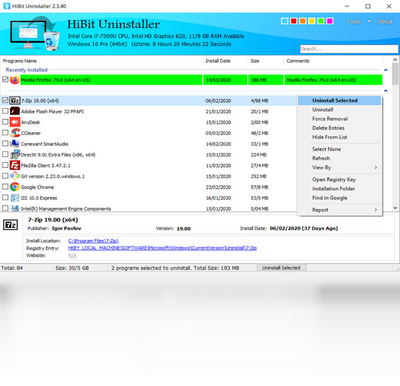
Task: Click the Adobe Flash Player icon
Action: click(x=15, y=111)
